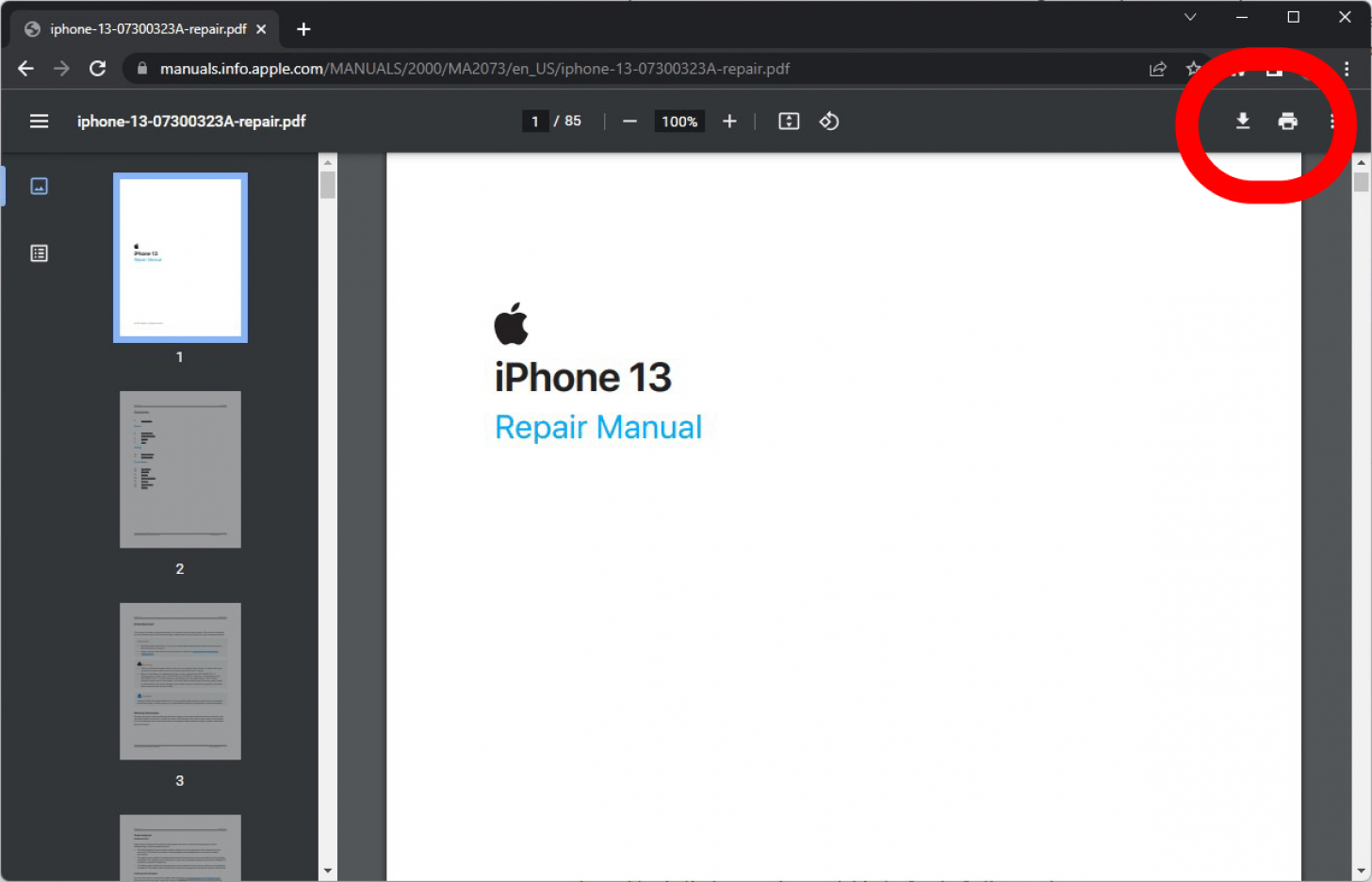The image size is (1372, 882).
Task: Click the PDF filename in the toolbar
Action: 191,122
